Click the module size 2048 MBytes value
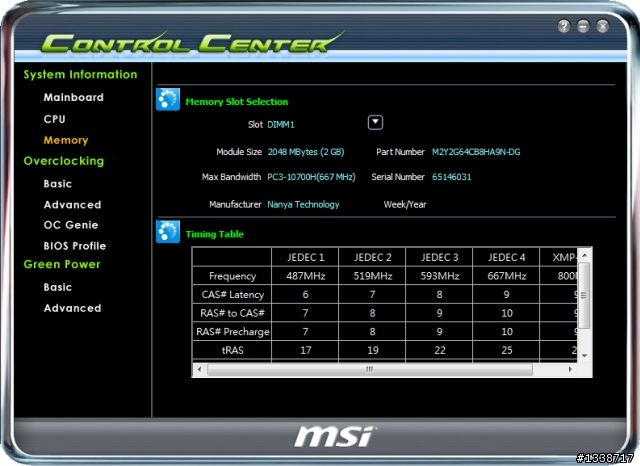The height and width of the screenshot is (466, 640). [306, 152]
